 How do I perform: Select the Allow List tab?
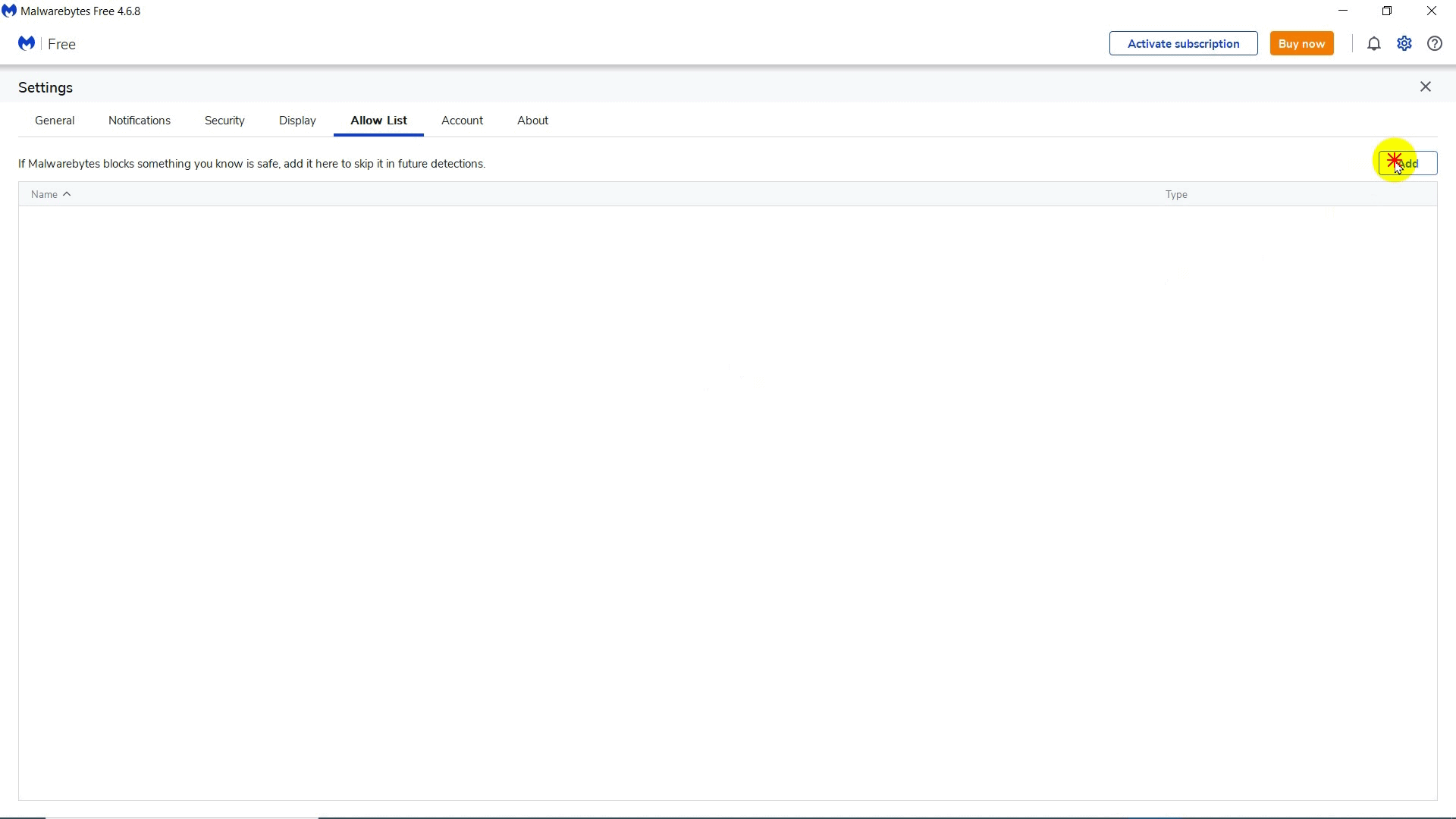click(378, 121)
